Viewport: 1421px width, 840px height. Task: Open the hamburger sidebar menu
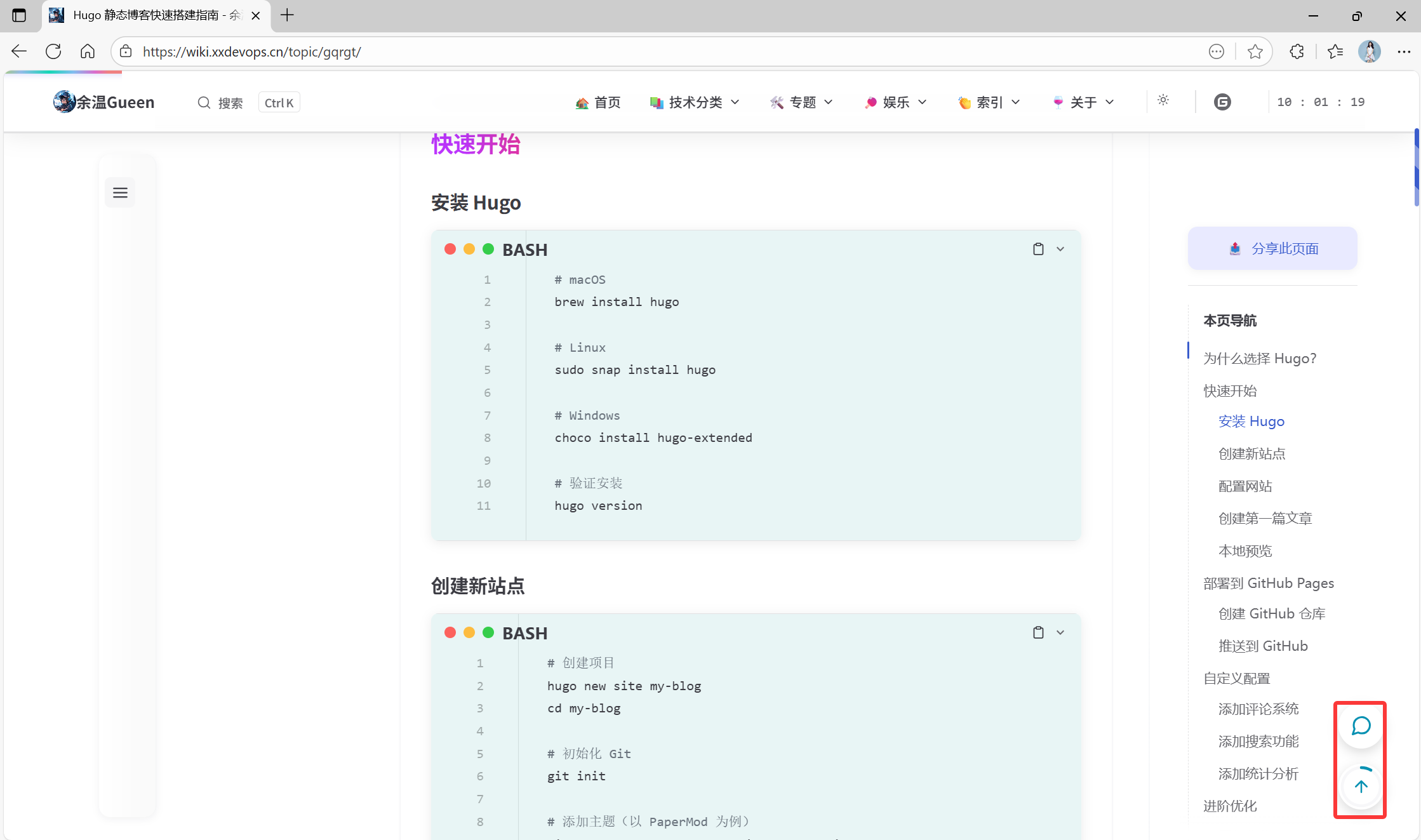pos(120,192)
